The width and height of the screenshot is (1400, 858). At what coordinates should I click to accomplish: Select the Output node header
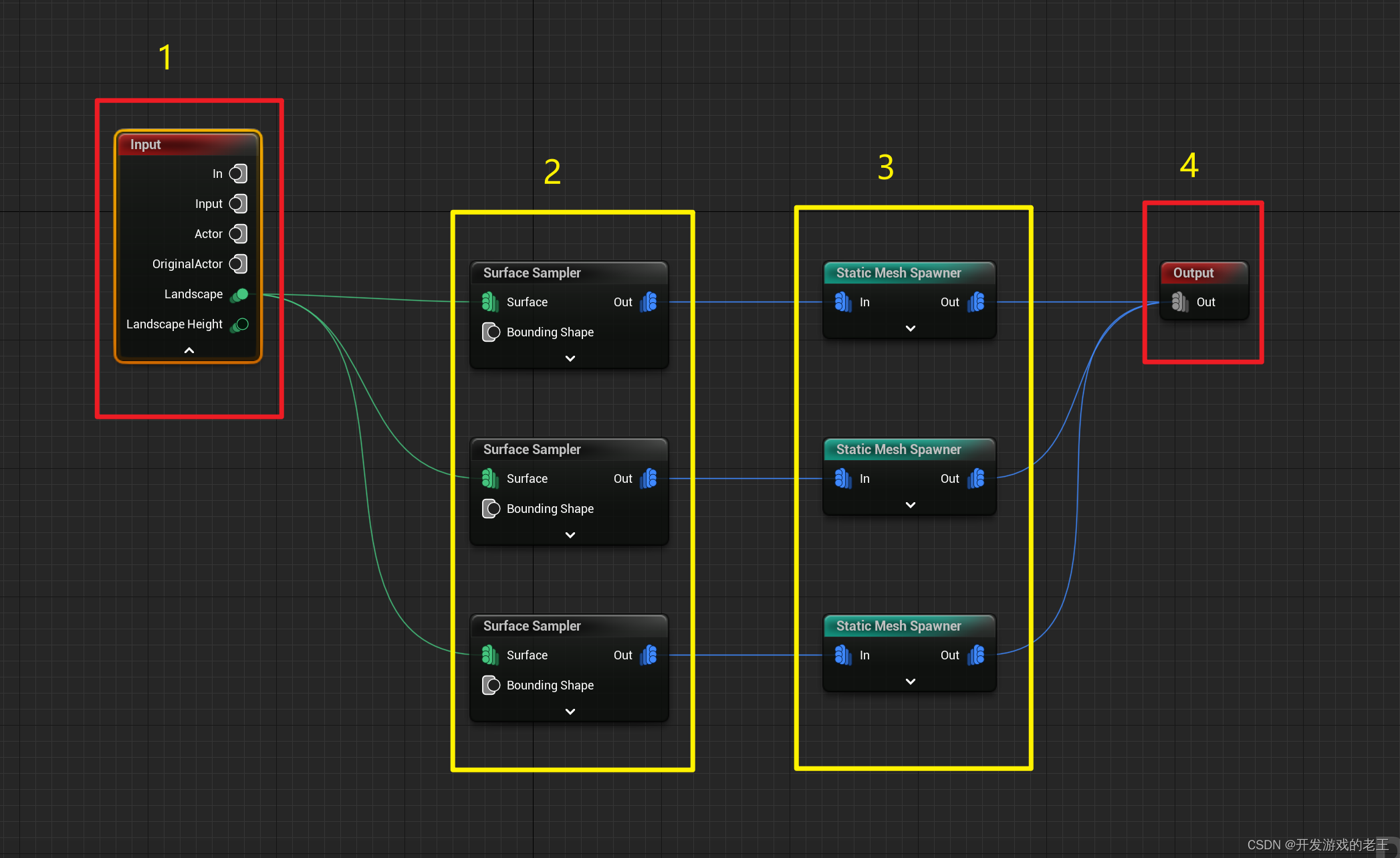pyautogui.click(x=1204, y=273)
